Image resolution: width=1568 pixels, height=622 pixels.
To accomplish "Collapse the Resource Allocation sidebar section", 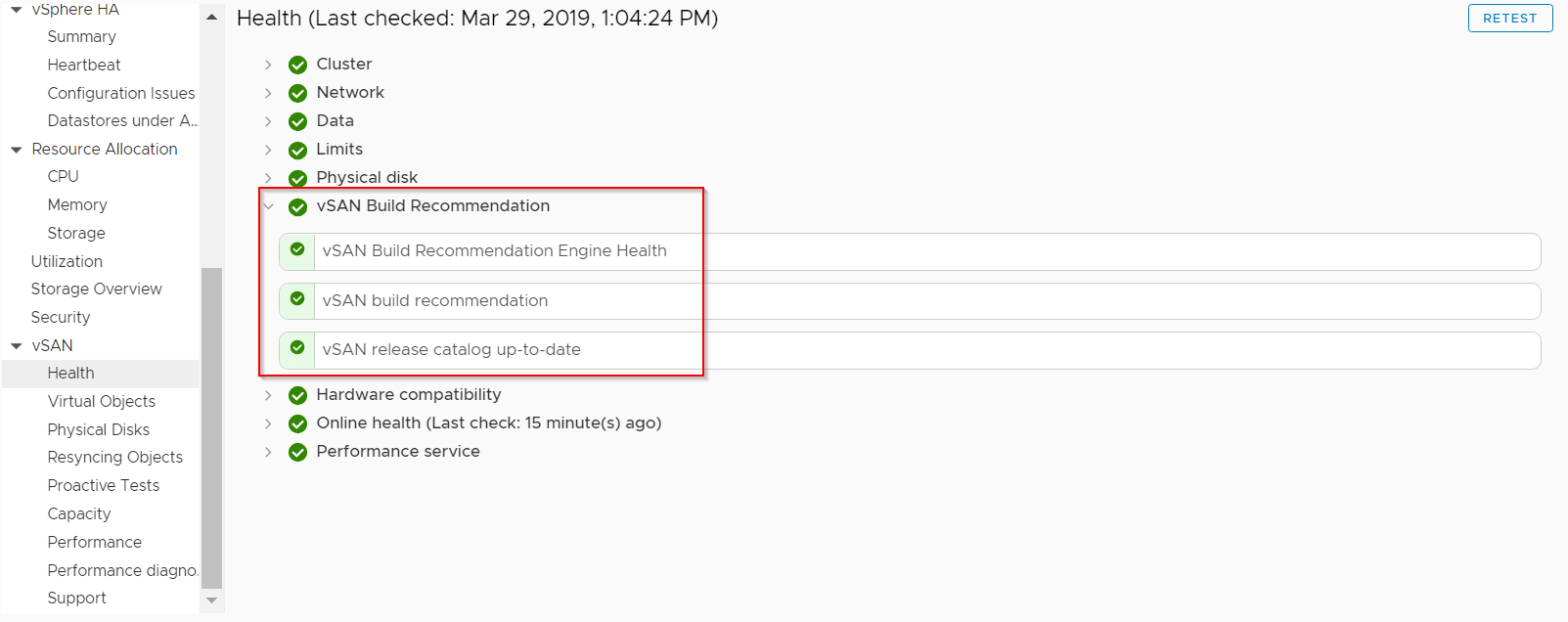I will 16,150.
